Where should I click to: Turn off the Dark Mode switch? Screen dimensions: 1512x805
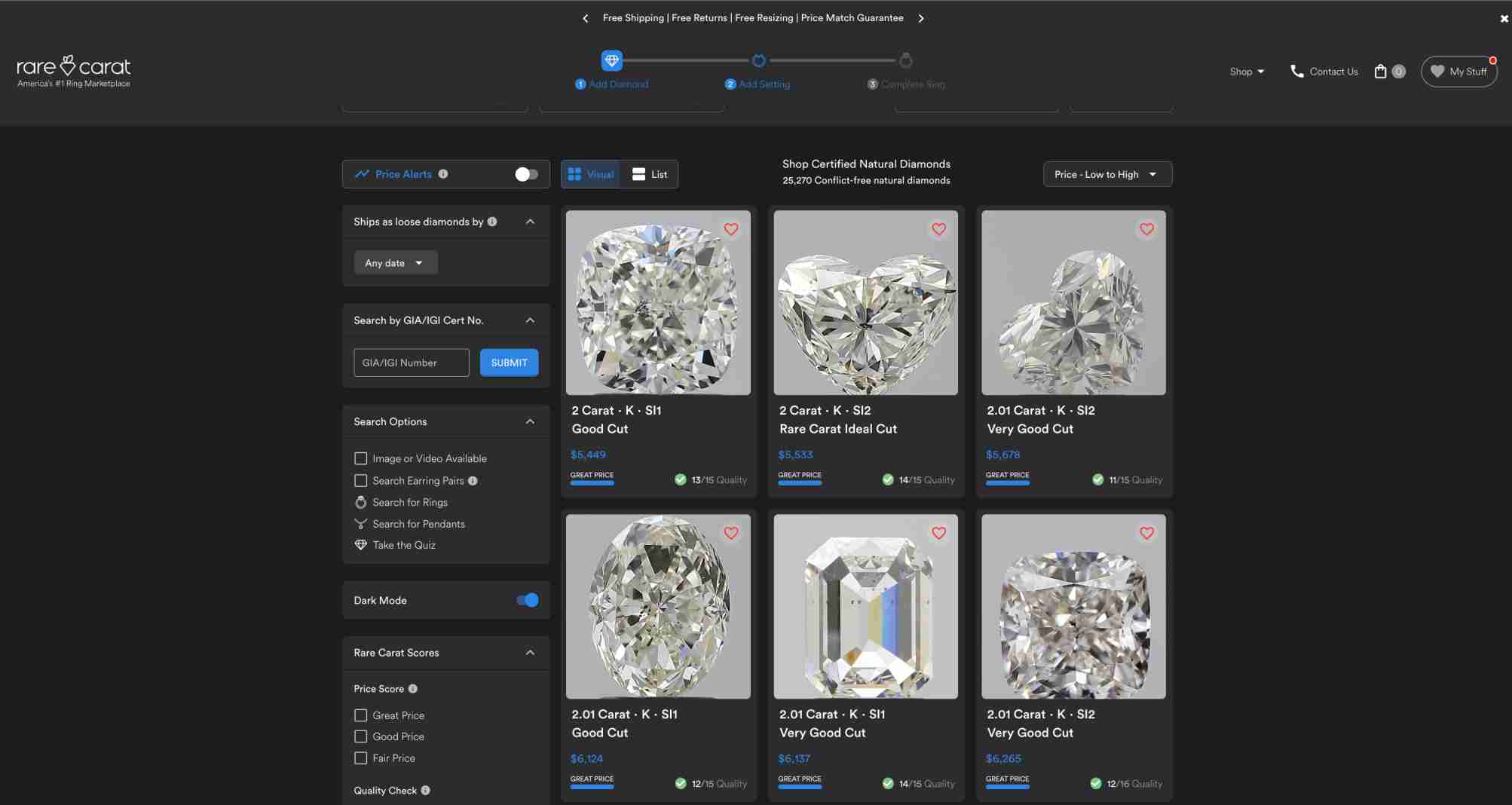pos(527,601)
